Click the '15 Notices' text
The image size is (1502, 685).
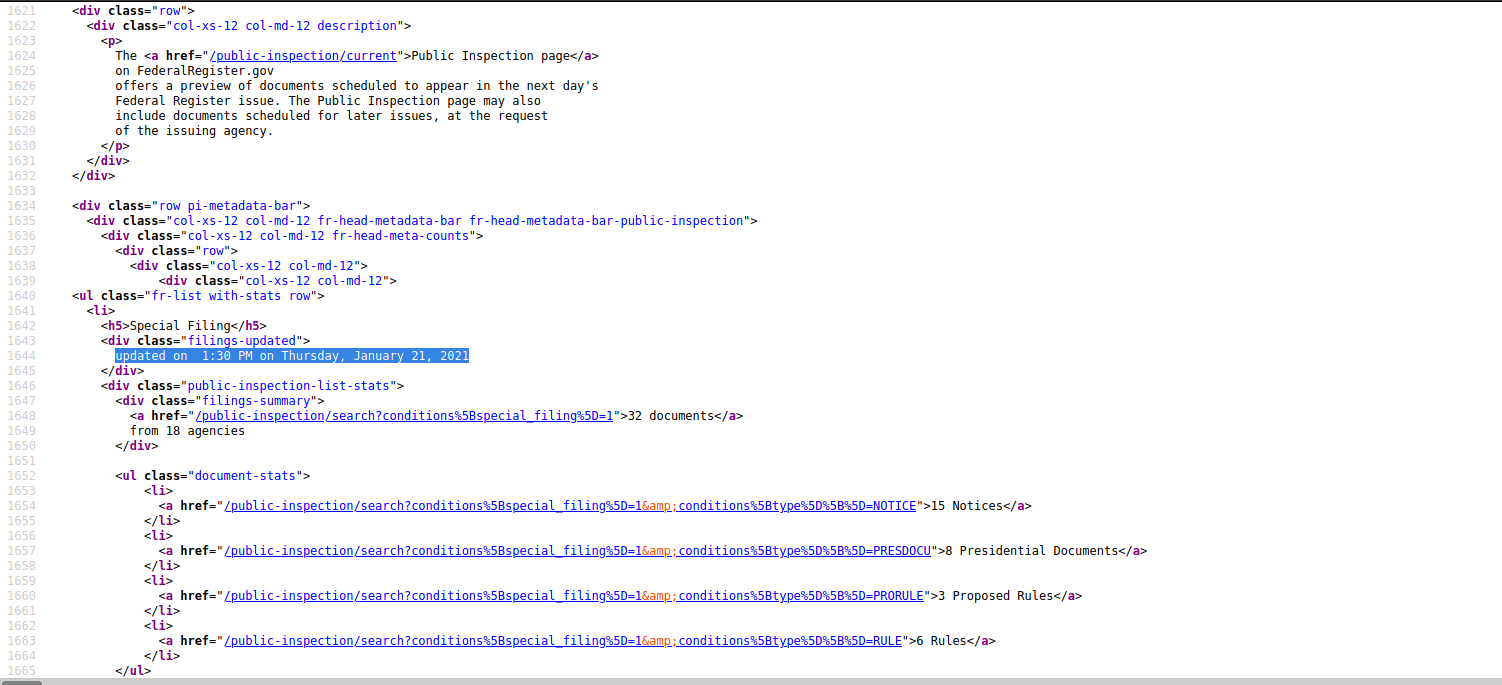967,506
